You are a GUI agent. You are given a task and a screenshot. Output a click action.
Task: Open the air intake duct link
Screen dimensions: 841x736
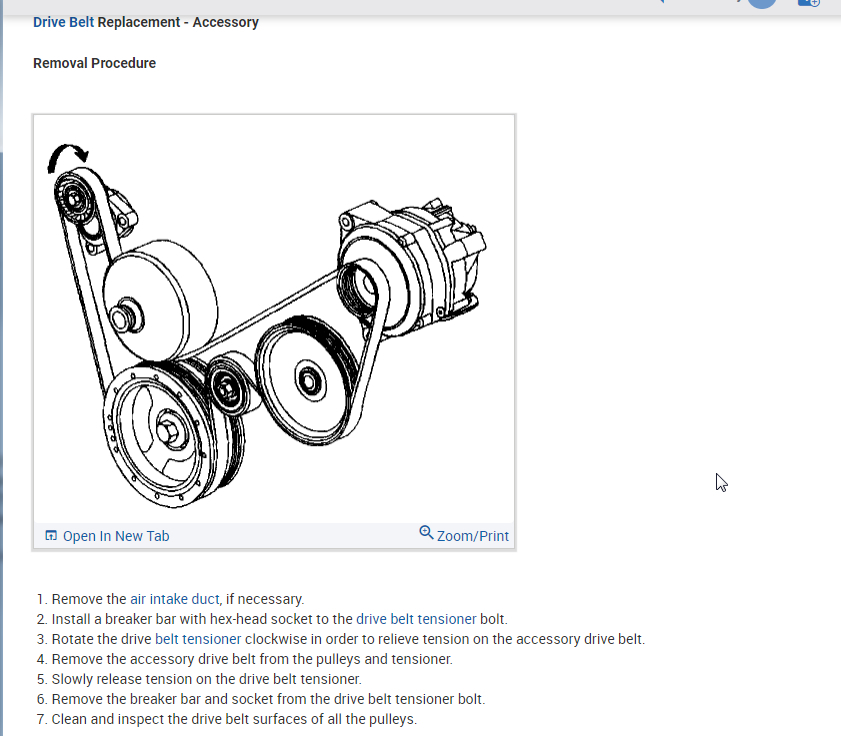point(175,599)
